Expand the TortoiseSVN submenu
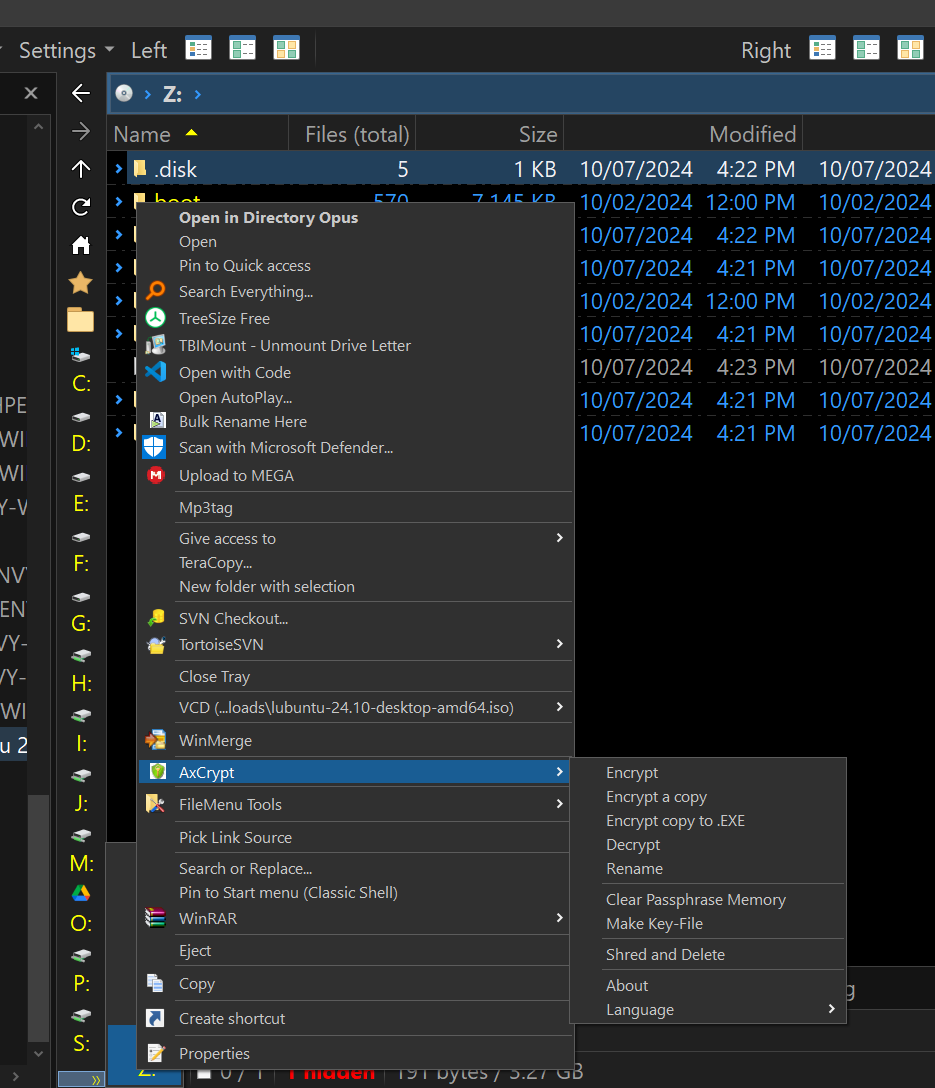The height and width of the screenshot is (1088, 935). 559,644
